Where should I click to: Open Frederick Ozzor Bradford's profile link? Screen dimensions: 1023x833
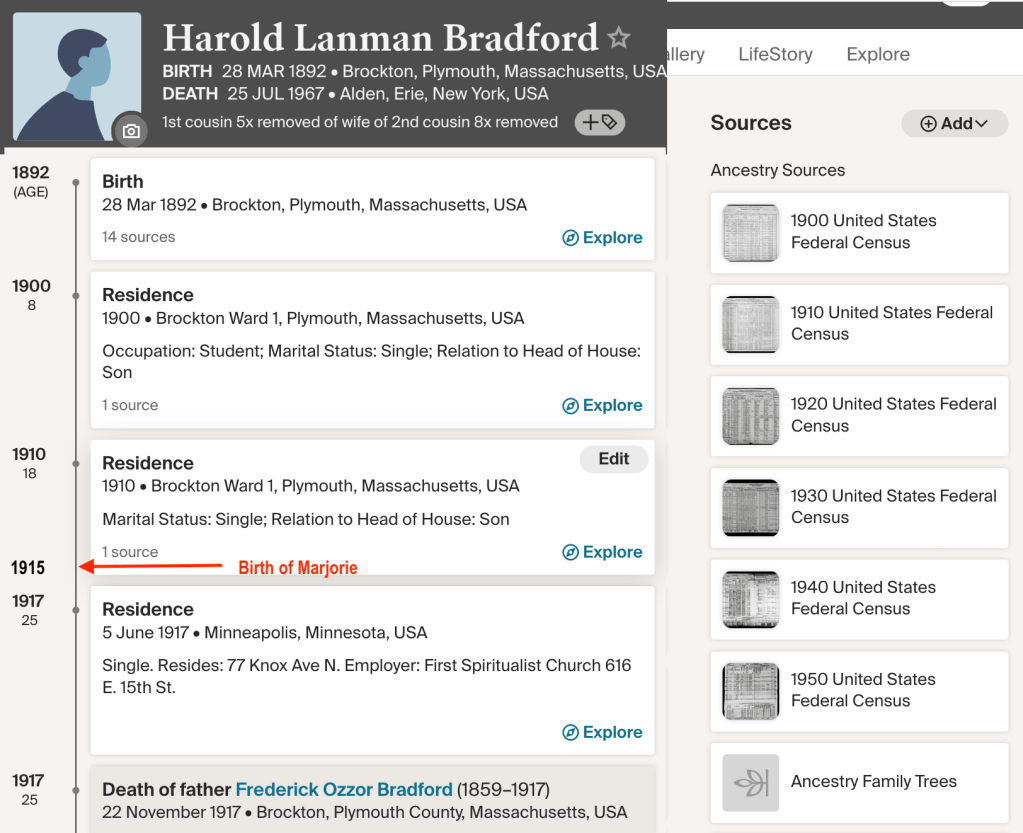click(344, 789)
